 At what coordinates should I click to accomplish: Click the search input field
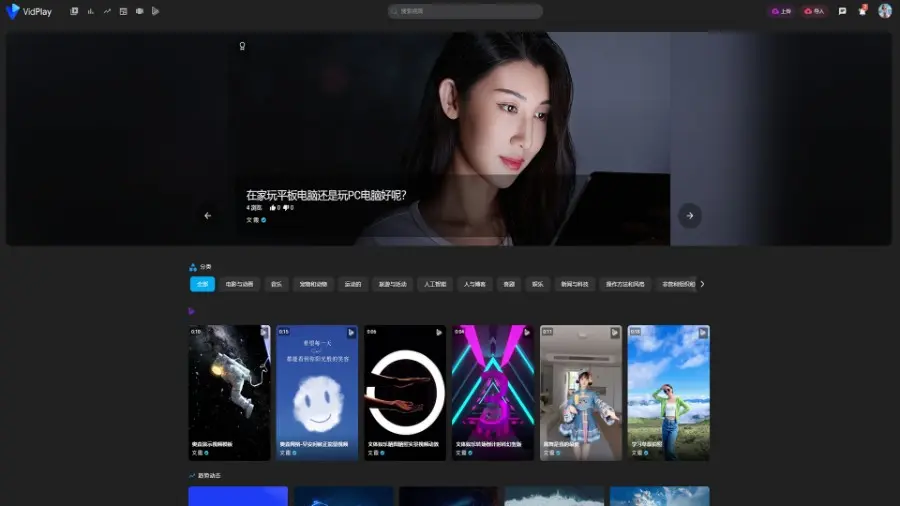[x=465, y=11]
